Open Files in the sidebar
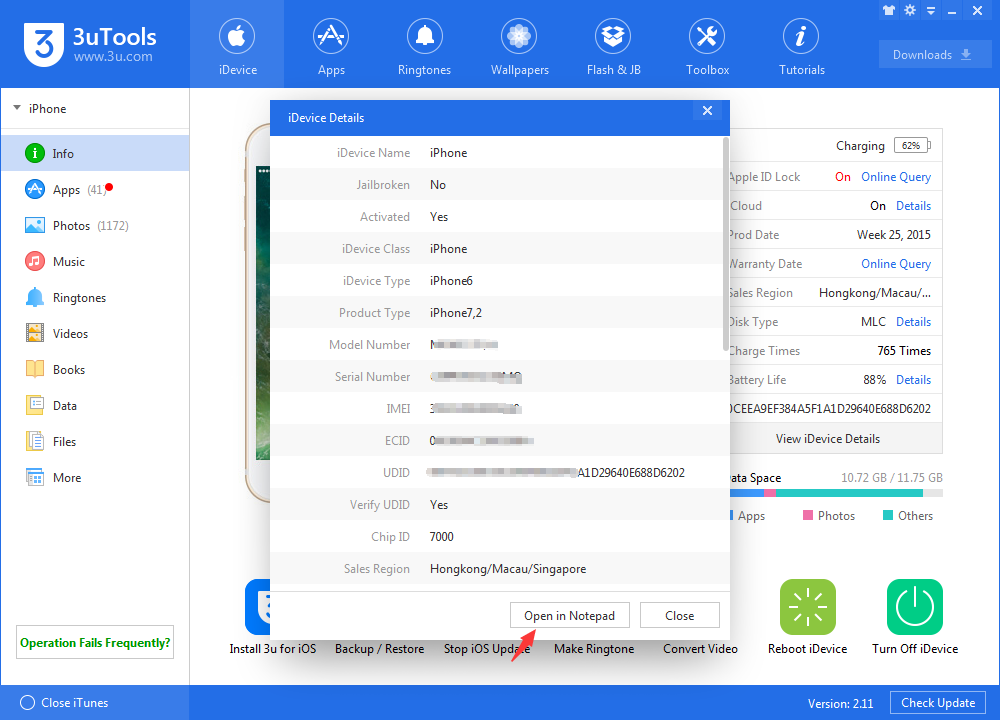 95,441
